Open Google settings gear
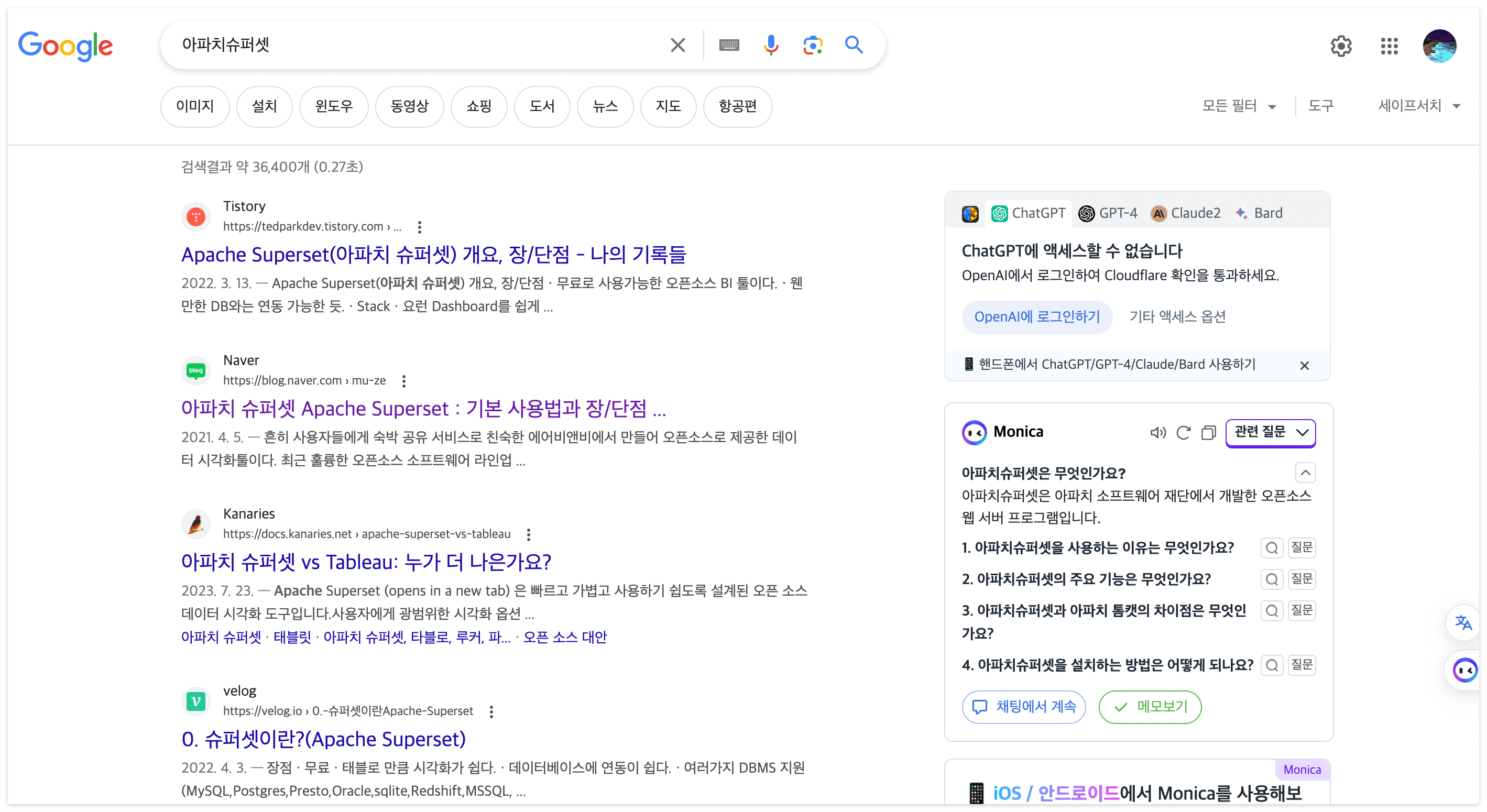 (x=1341, y=46)
